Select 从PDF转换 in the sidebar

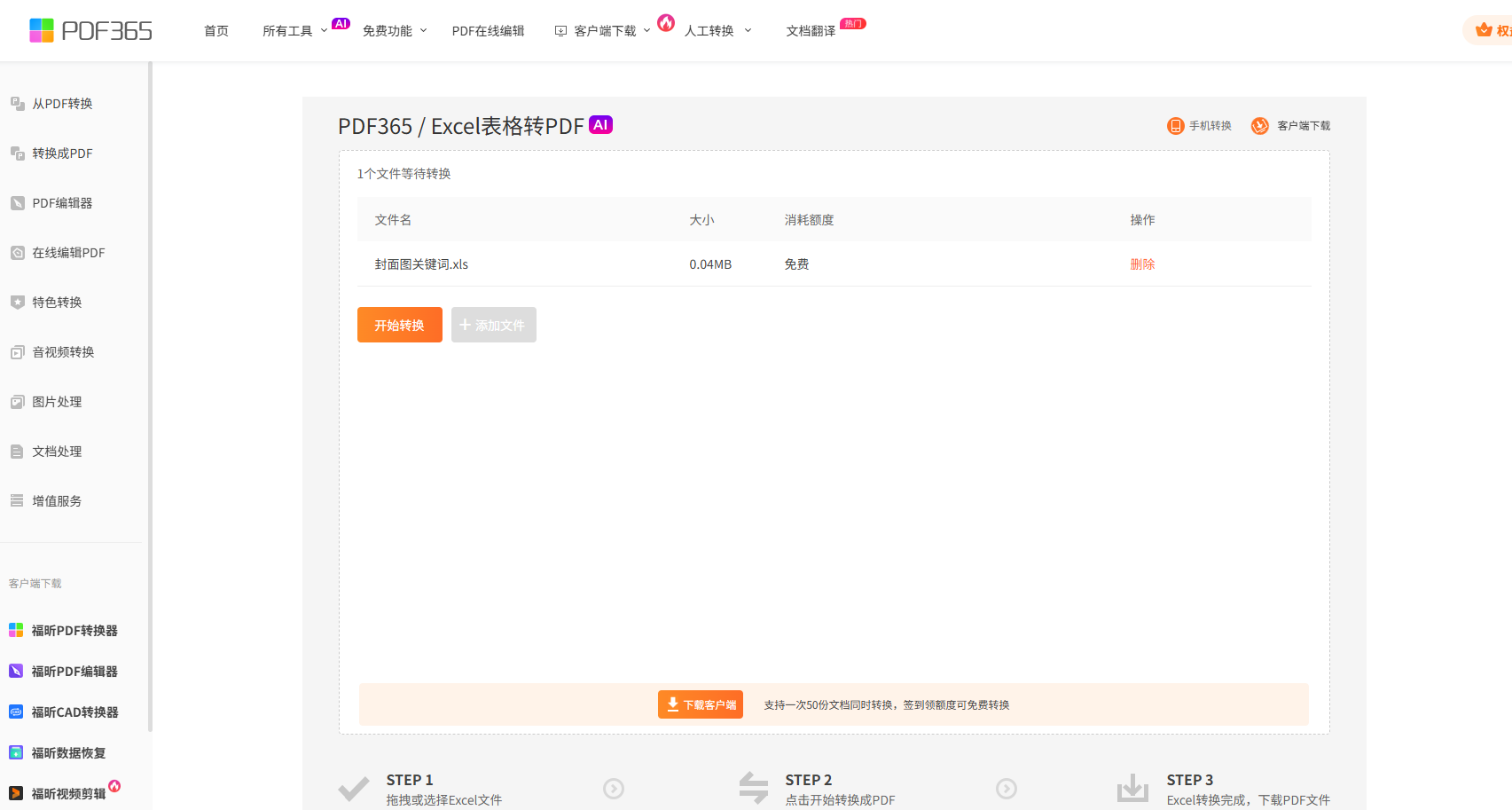coord(62,104)
